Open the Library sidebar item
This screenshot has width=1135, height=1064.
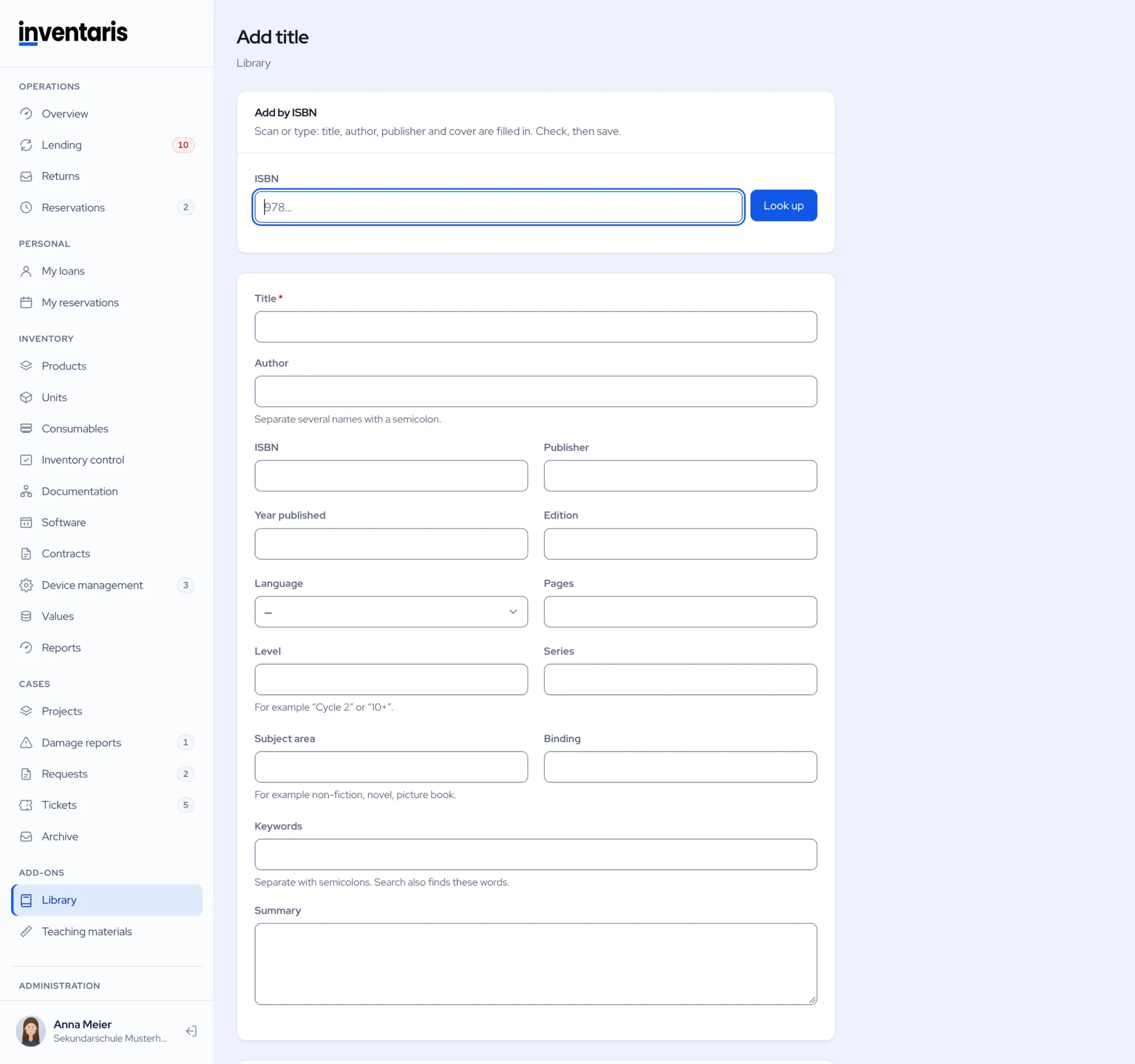click(x=107, y=900)
